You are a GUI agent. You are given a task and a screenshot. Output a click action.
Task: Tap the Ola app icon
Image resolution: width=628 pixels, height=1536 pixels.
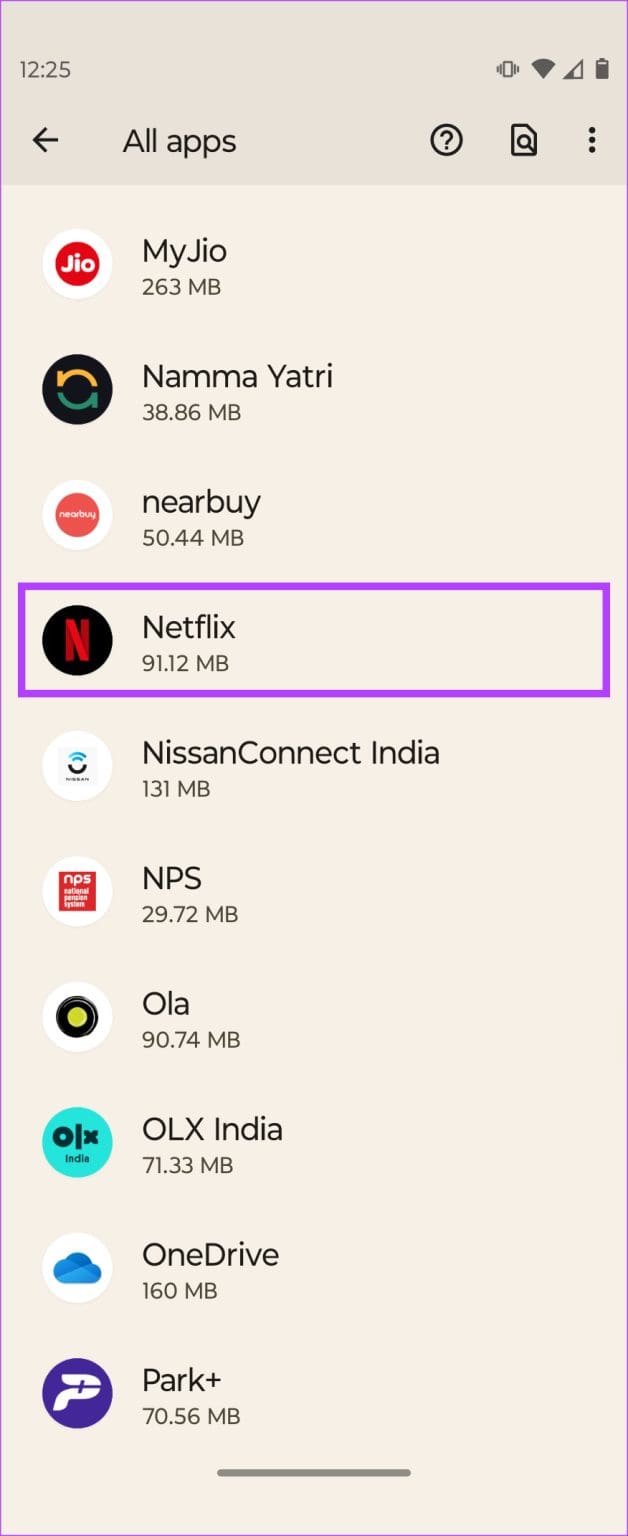point(77,1016)
